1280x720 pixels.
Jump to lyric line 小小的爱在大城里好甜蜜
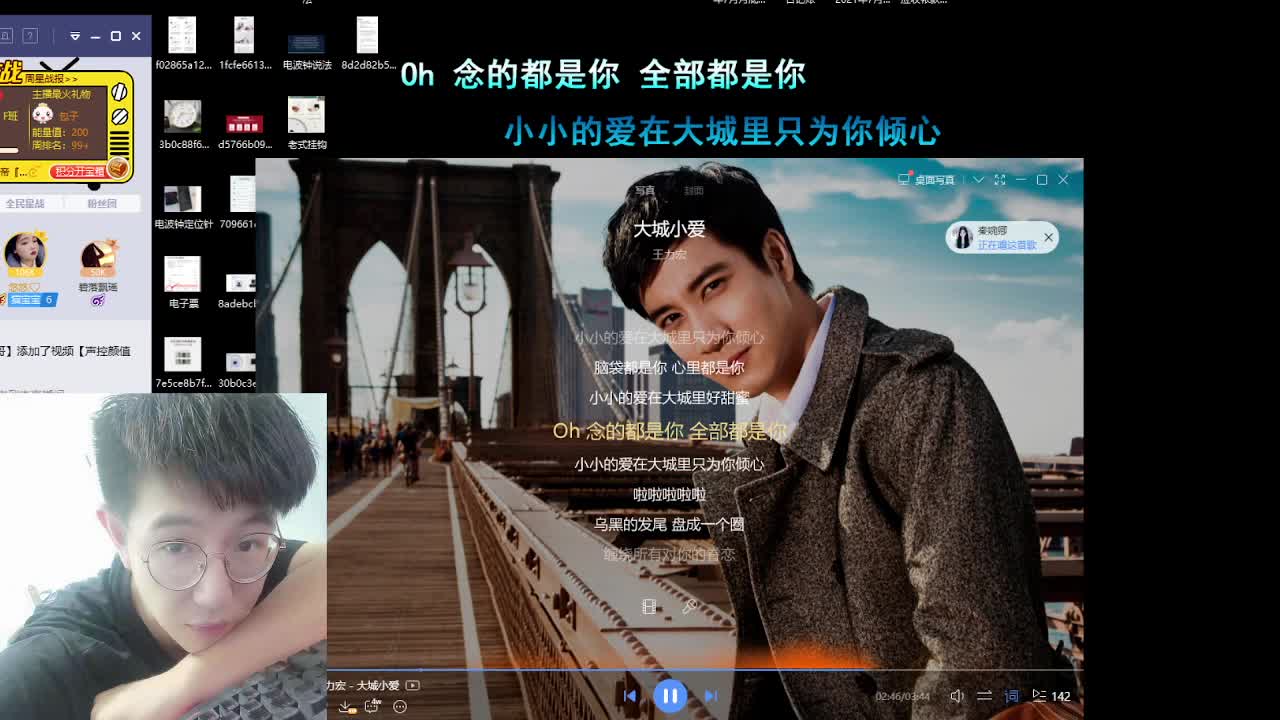click(669, 398)
